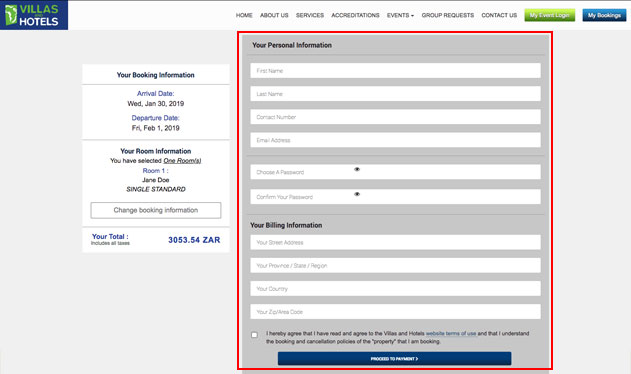Focus the Last Name field

tap(395, 94)
